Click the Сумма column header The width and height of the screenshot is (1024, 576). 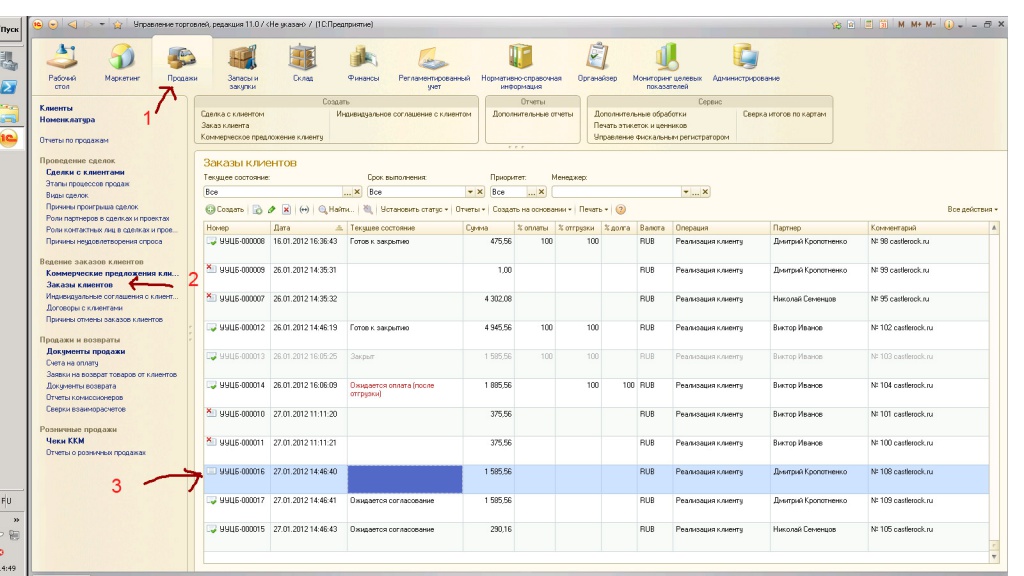(488, 228)
